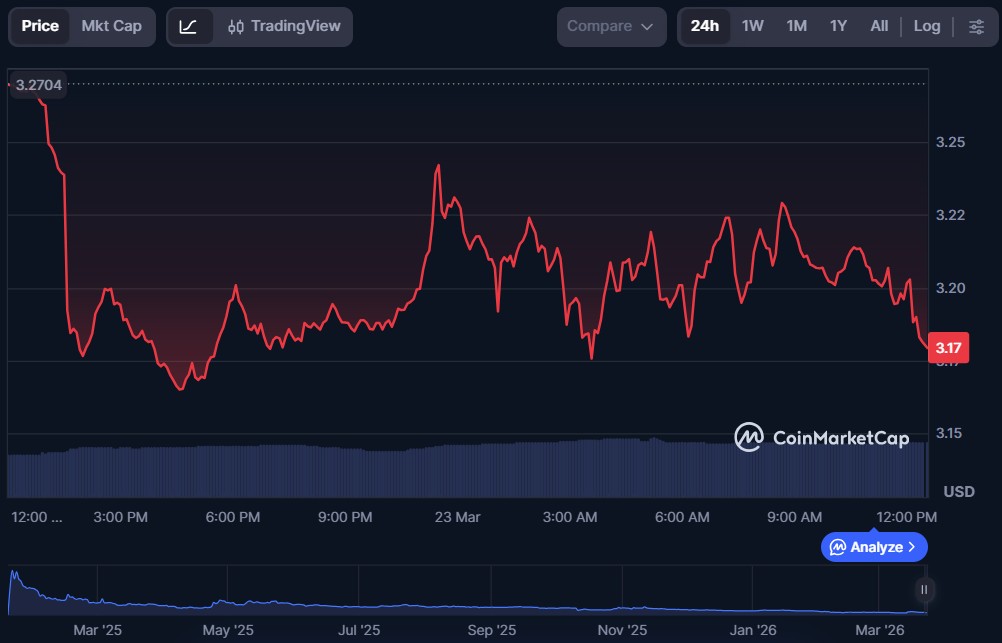This screenshot has width=1002, height=643.
Task: Select the line chart icon
Action: (x=189, y=27)
